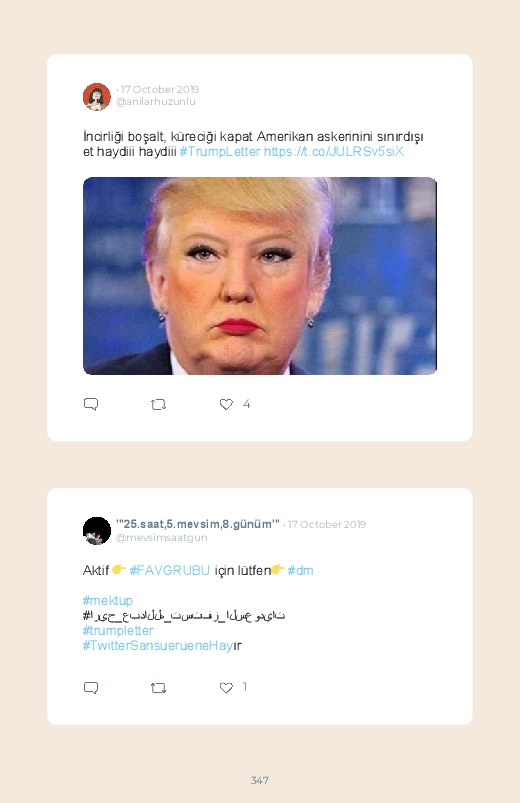This screenshot has height=803, width=520.
Task: Click reply icon on first tweet
Action: click(91, 404)
